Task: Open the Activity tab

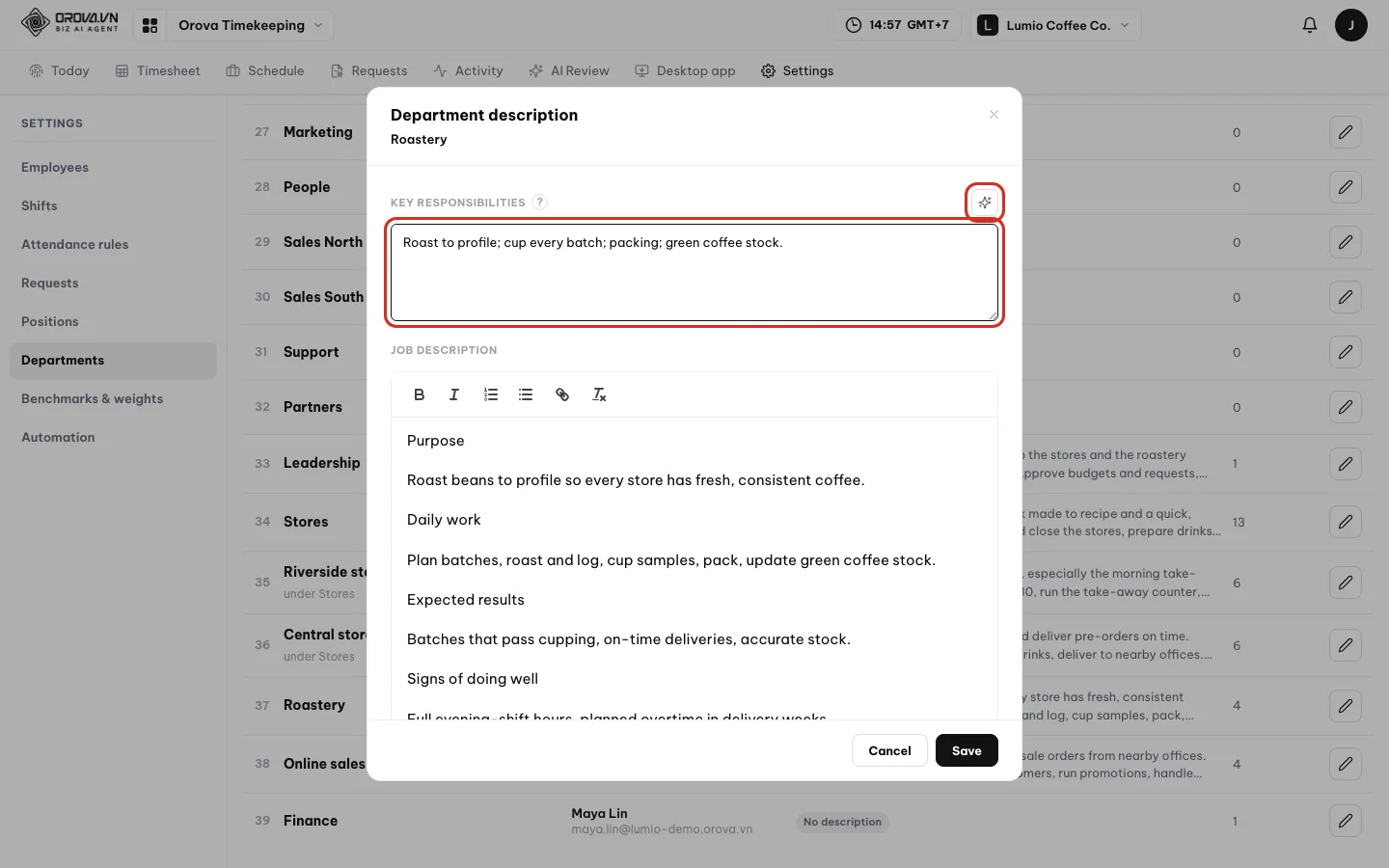Action: (x=469, y=70)
